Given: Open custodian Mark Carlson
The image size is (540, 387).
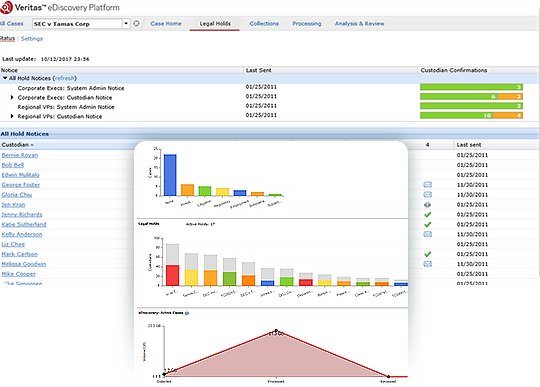Looking at the screenshot, I should 20,254.
